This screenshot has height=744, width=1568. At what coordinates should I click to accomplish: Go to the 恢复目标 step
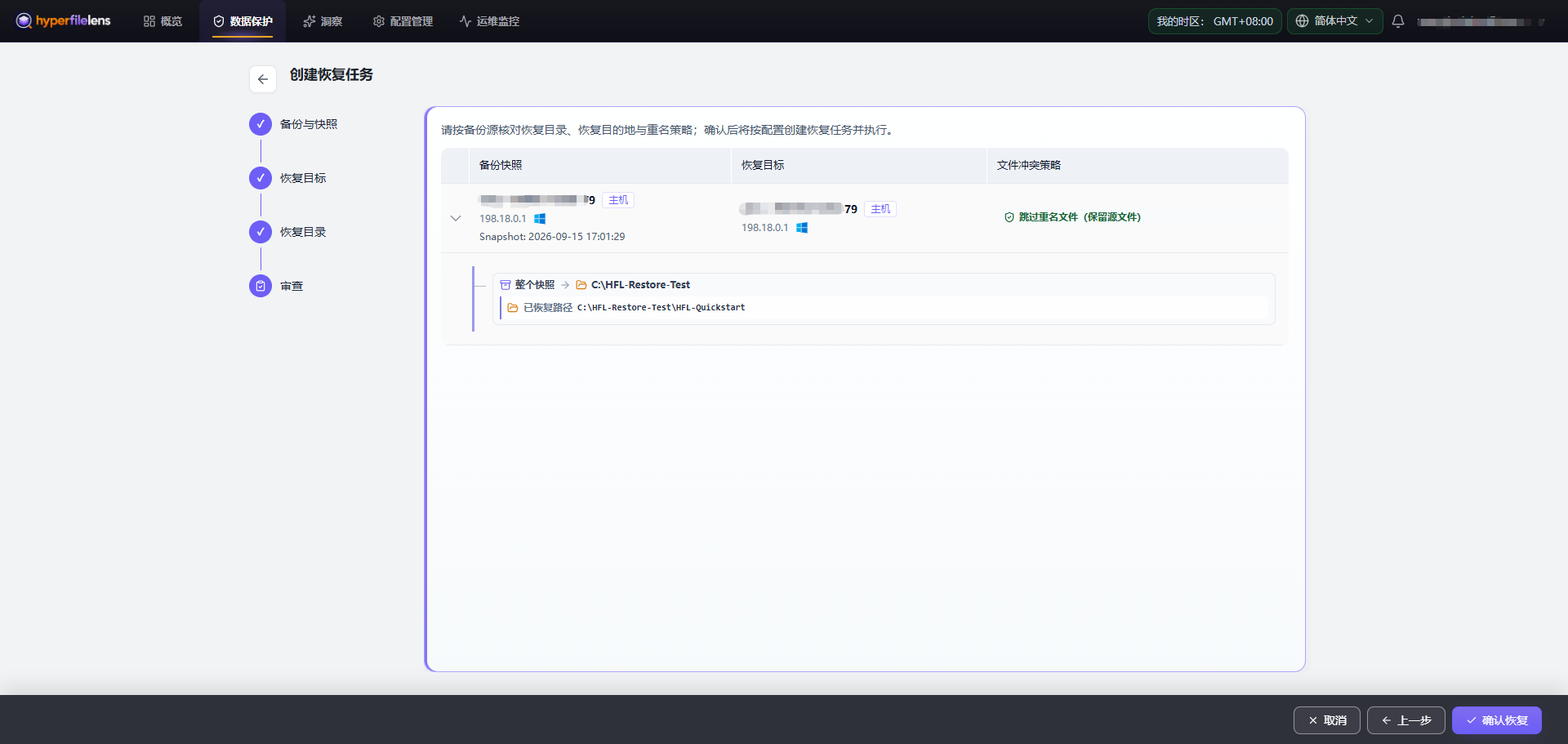[x=288, y=178]
